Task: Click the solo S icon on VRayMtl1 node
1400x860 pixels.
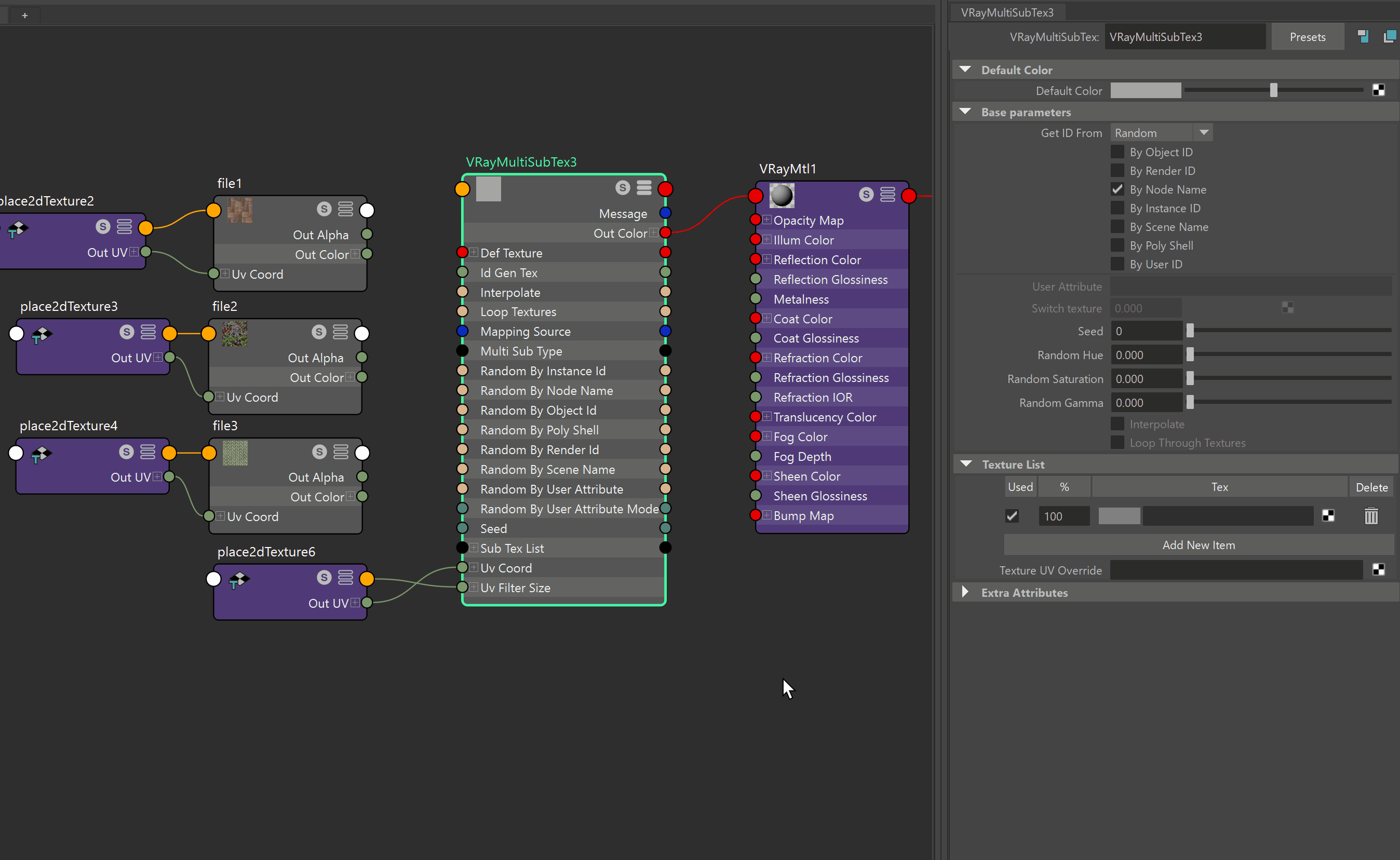Action: tap(866, 195)
